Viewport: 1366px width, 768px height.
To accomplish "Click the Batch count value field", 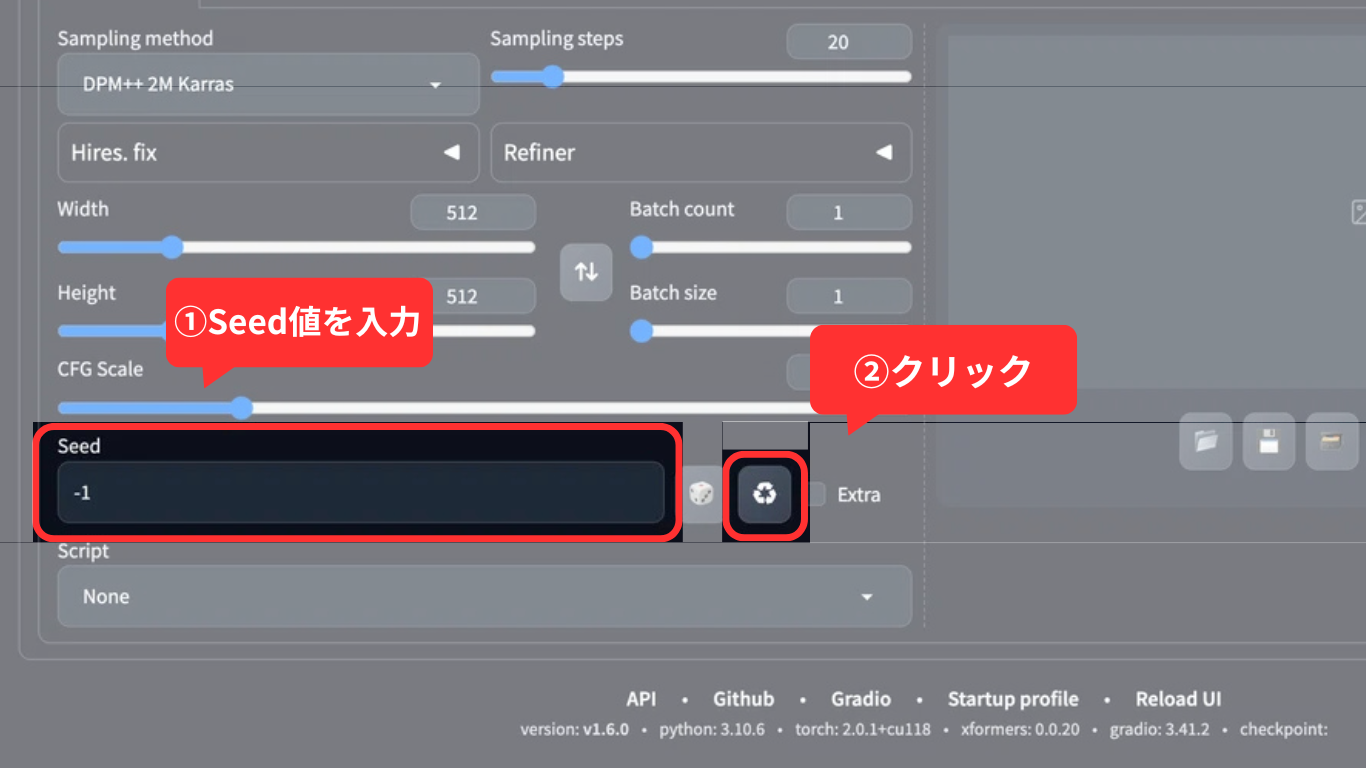I will [x=848, y=212].
